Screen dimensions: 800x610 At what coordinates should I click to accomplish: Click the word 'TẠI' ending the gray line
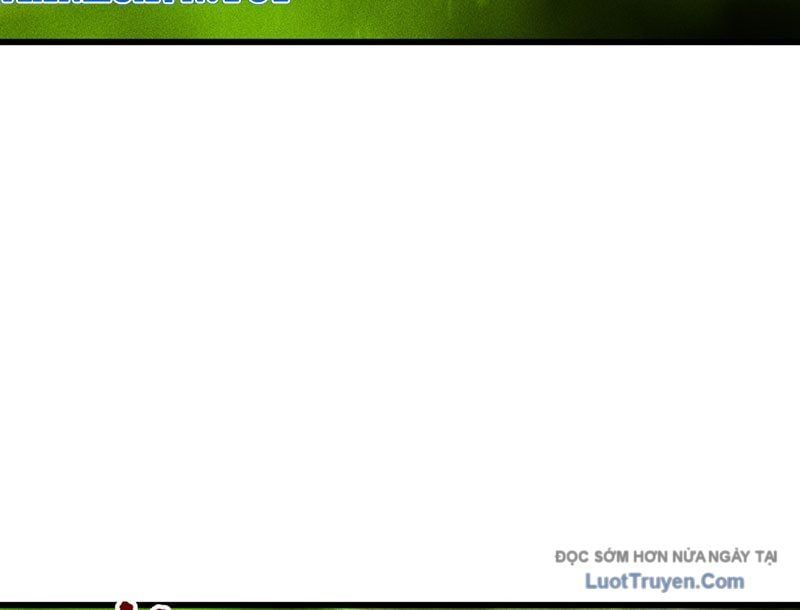(x=765, y=557)
